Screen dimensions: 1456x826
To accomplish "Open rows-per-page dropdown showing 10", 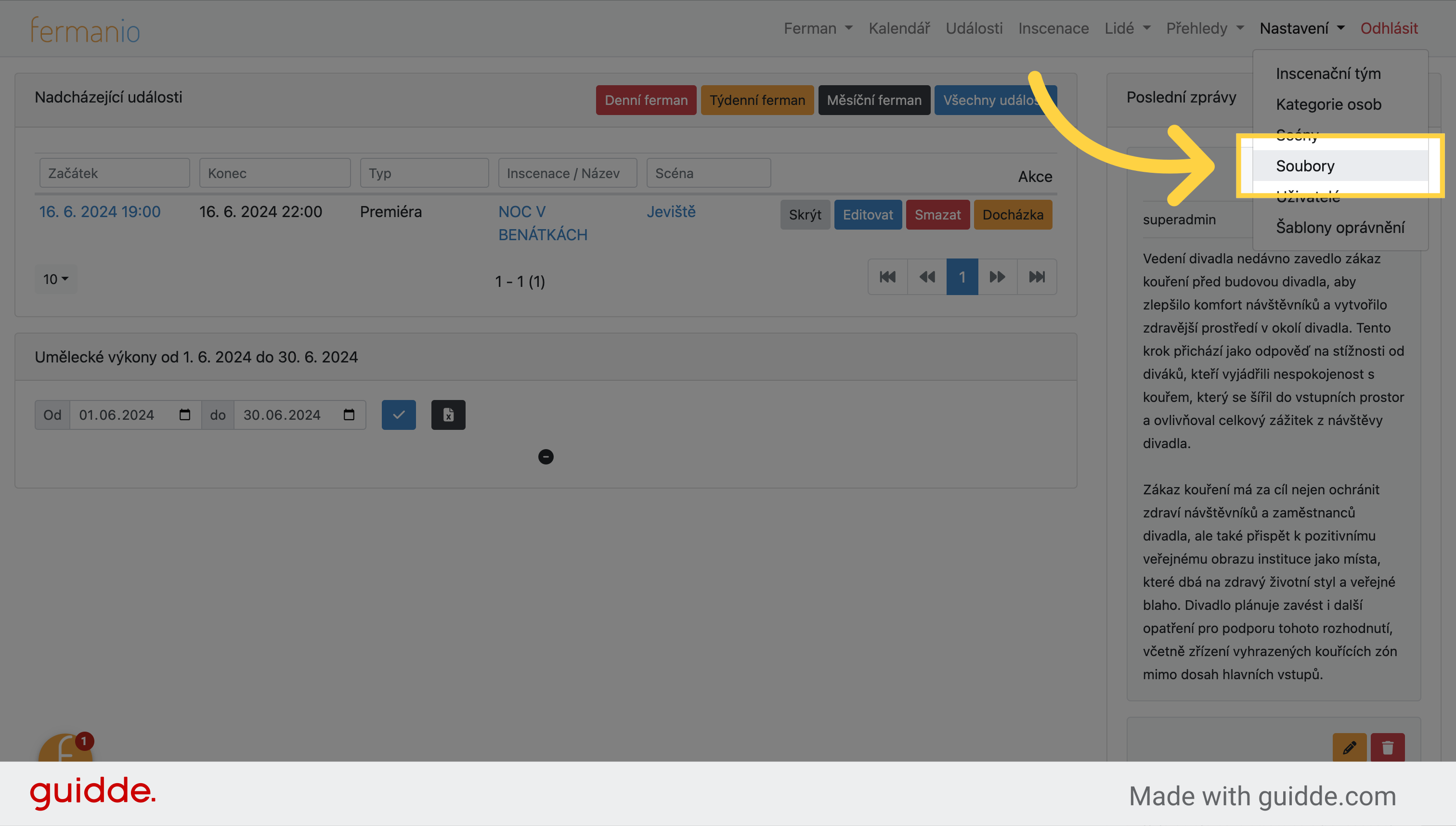I will point(55,279).
